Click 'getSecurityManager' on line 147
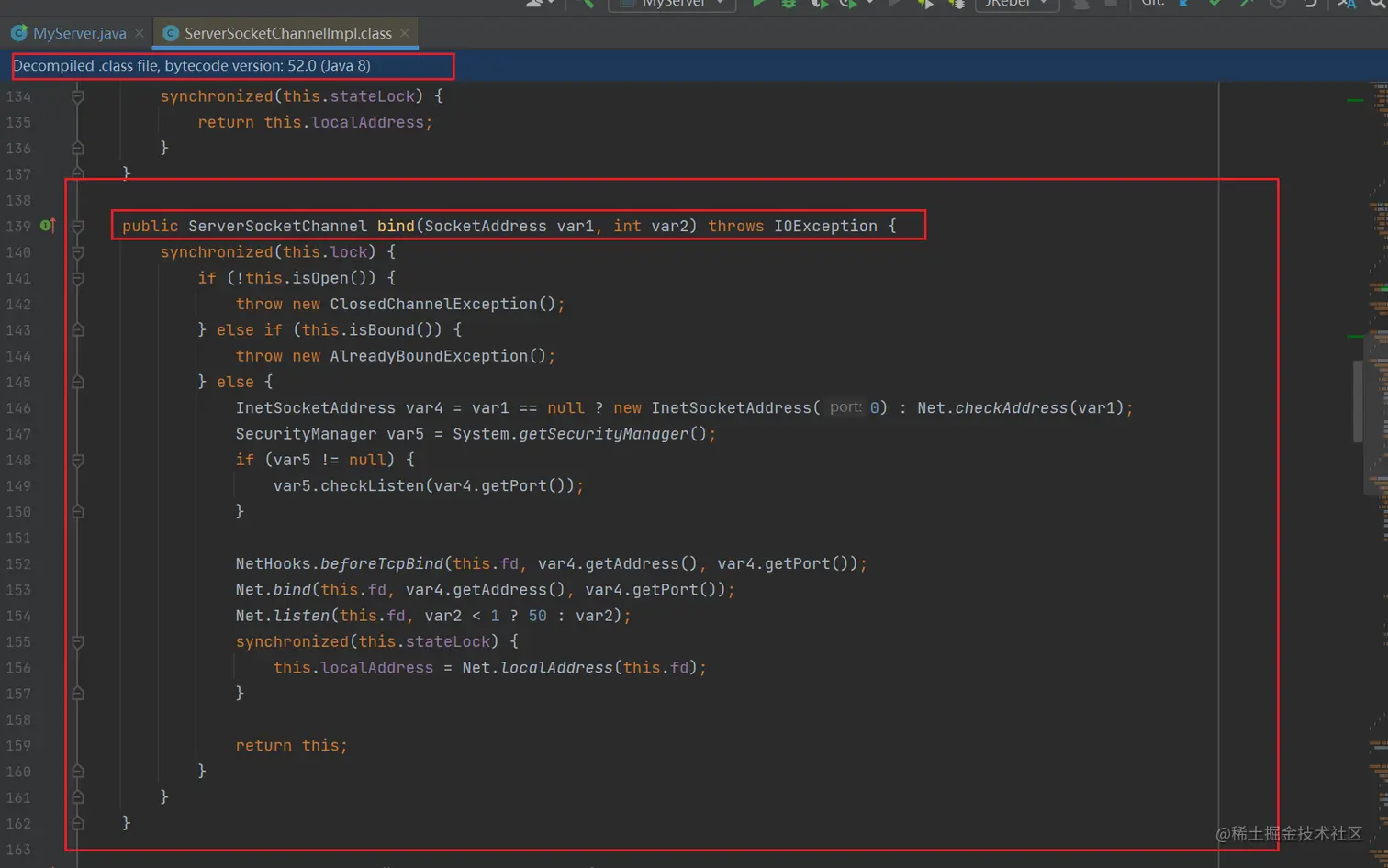The height and width of the screenshot is (868, 1388). (603, 434)
